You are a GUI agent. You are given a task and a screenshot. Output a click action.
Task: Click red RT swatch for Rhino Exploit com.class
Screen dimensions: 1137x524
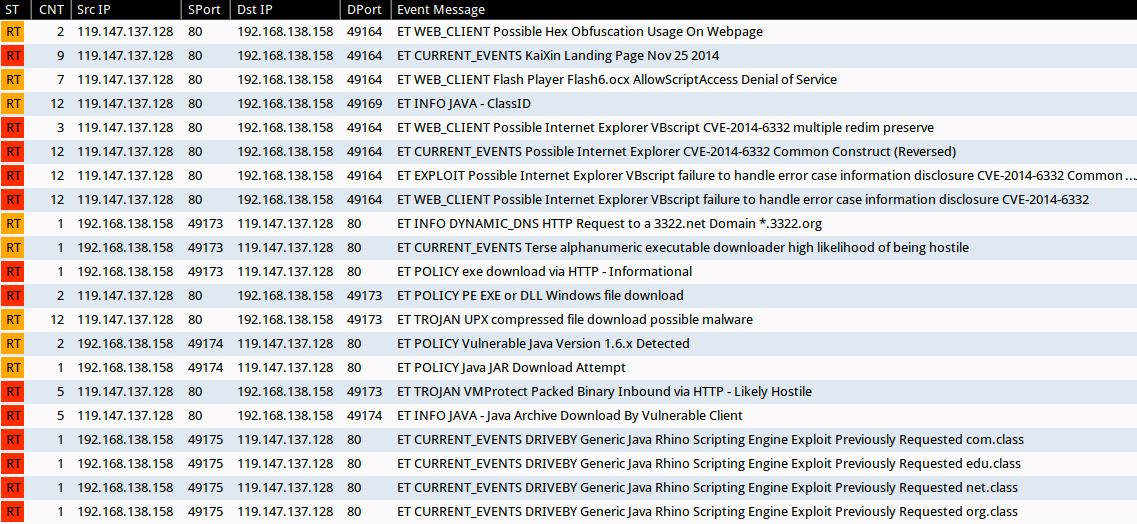tap(13, 440)
